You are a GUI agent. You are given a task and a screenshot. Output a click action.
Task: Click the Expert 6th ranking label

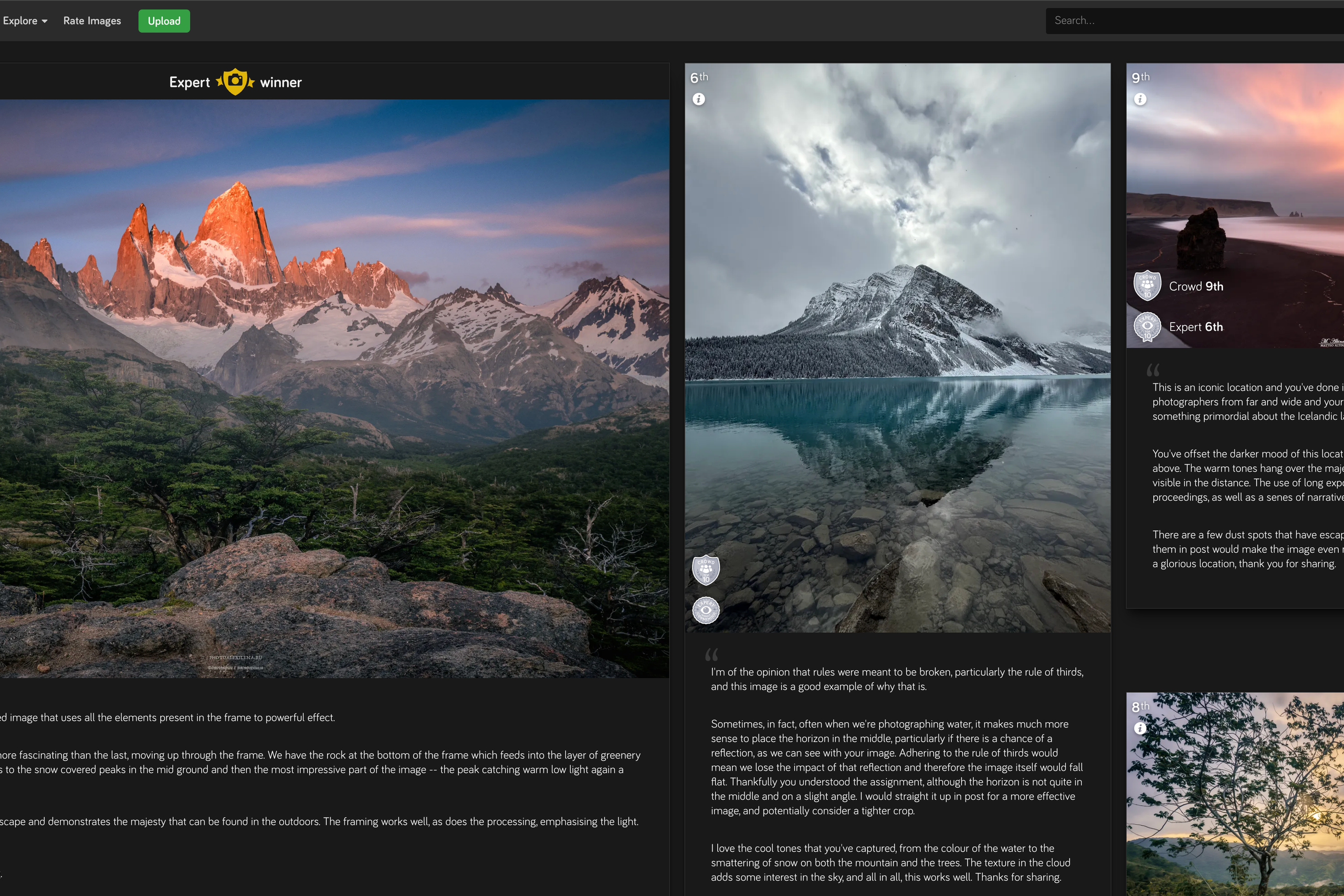tap(1196, 327)
